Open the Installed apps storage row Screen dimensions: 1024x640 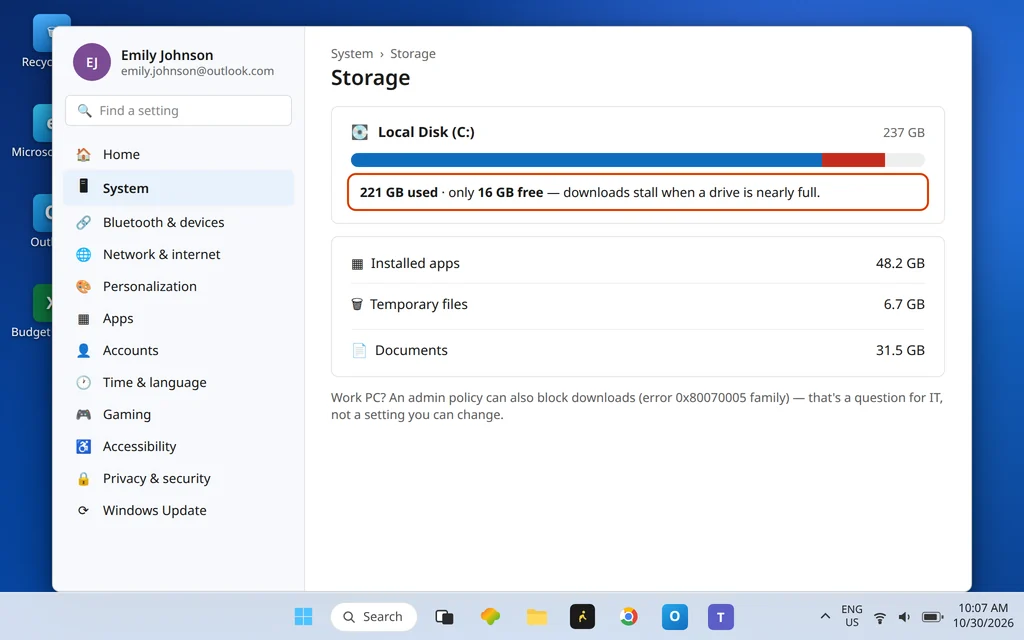(638, 263)
